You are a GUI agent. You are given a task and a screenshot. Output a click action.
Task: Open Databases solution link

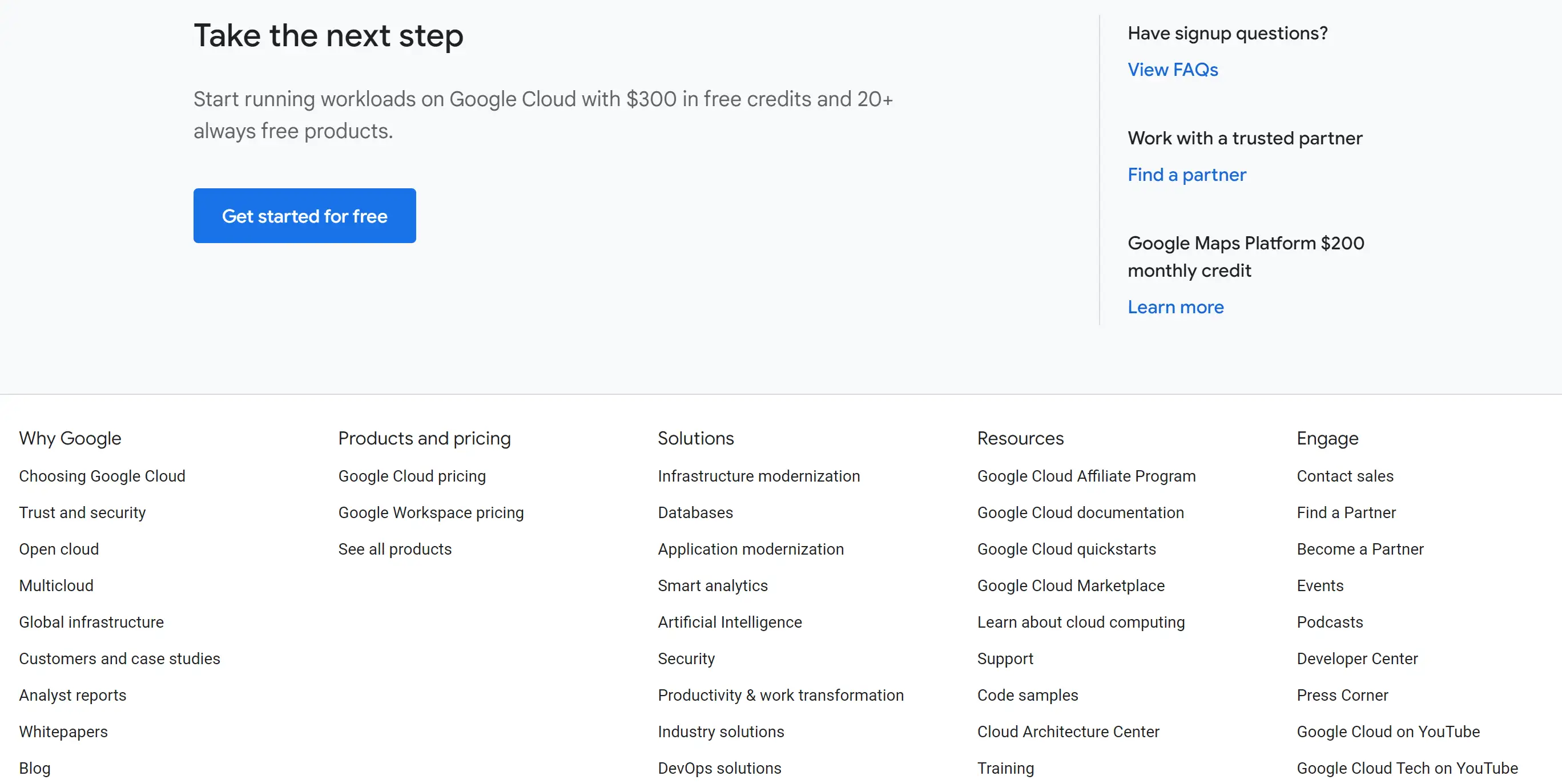pyautogui.click(x=695, y=512)
